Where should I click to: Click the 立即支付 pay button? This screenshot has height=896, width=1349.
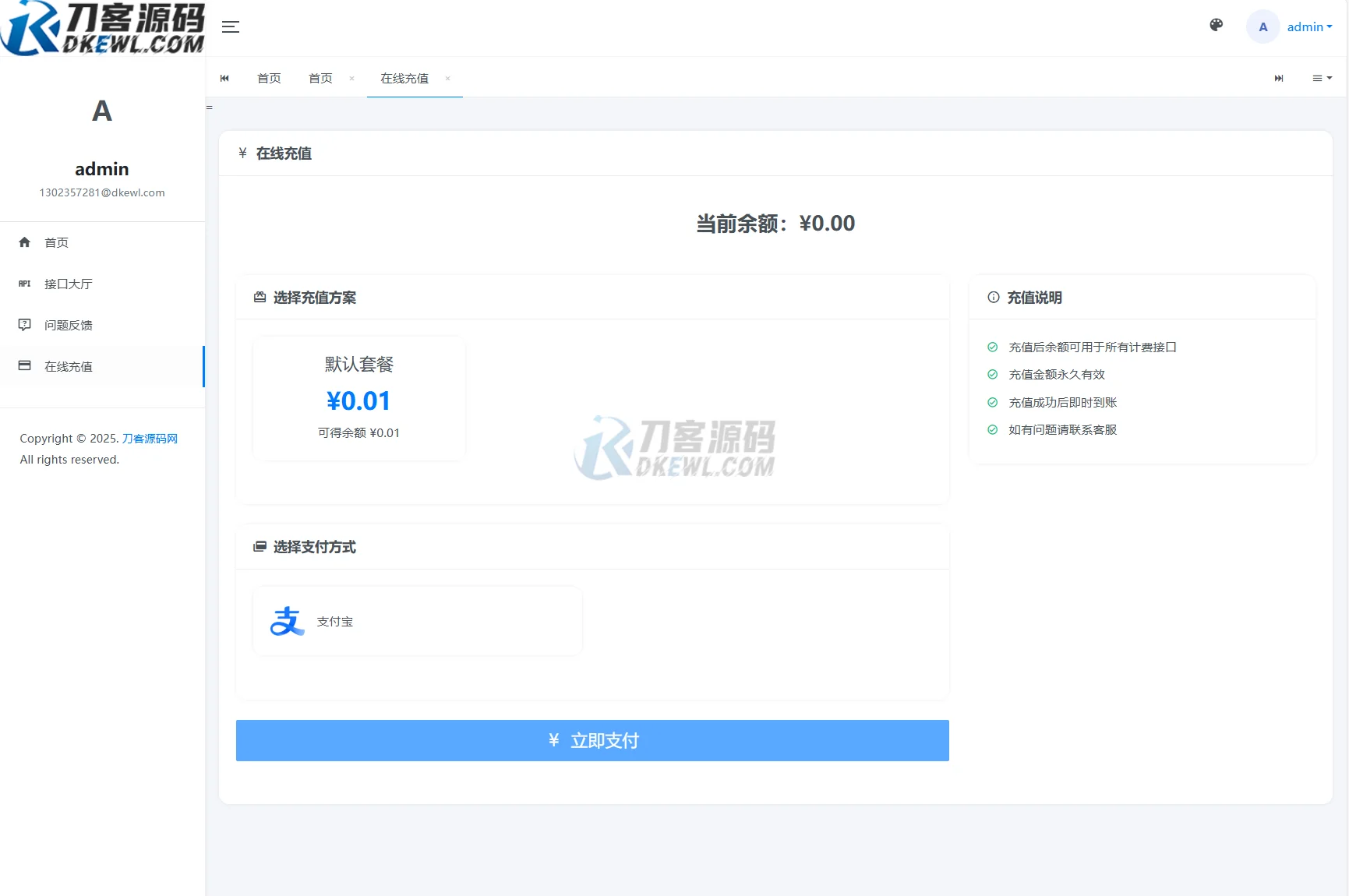pos(592,740)
